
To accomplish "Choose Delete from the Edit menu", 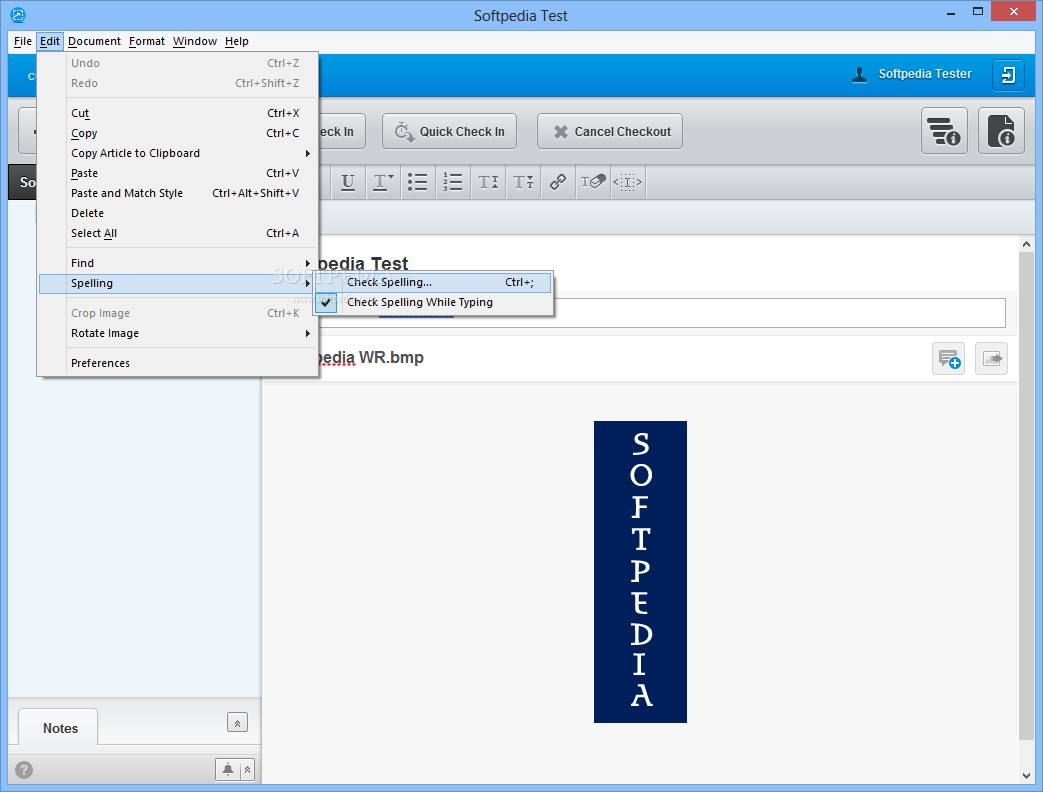I will pyautogui.click(x=178, y=213).
